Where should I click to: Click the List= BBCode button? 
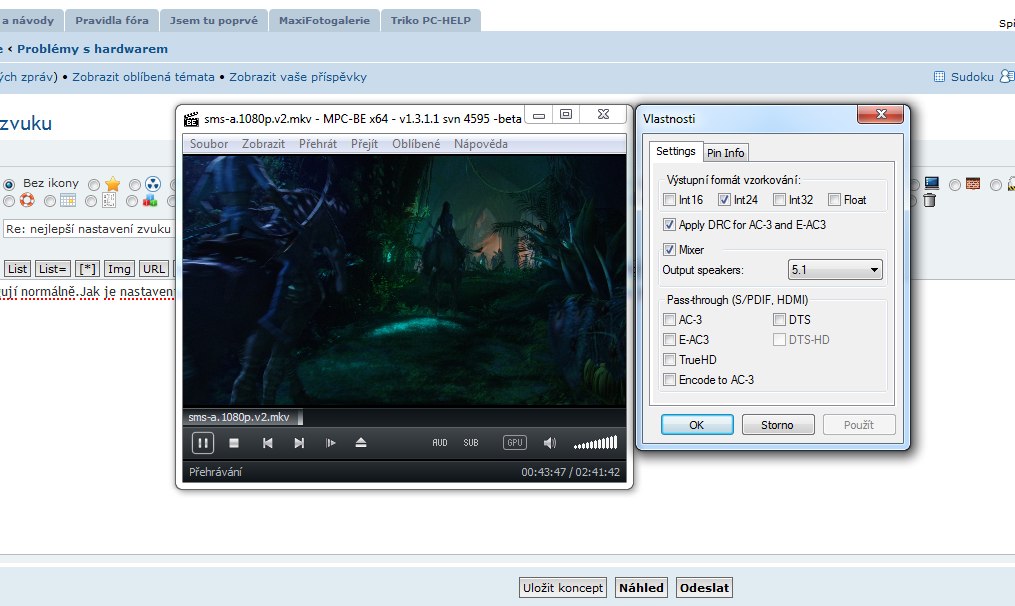click(53, 269)
